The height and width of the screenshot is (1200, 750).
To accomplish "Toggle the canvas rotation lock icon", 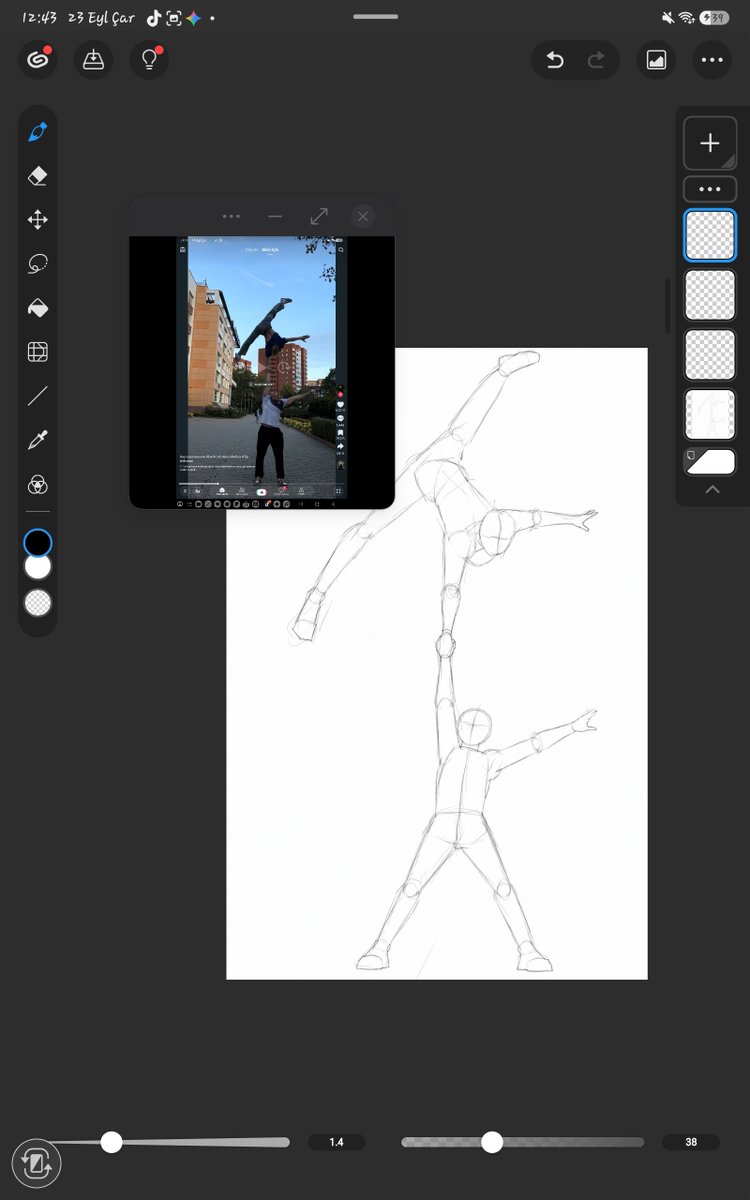I will click(37, 1164).
